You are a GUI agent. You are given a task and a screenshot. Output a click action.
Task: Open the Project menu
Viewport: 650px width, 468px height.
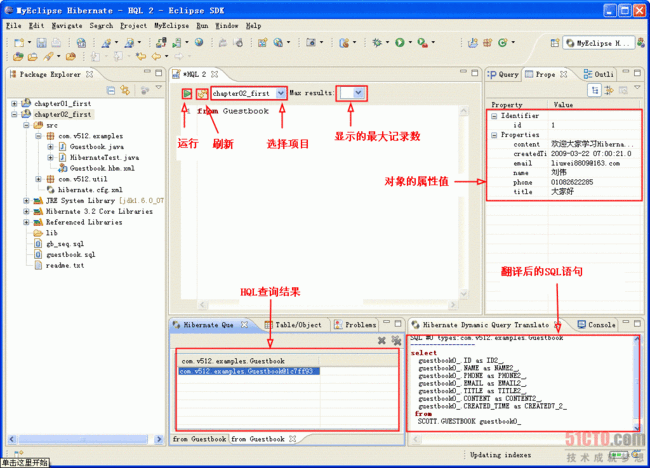(133, 26)
